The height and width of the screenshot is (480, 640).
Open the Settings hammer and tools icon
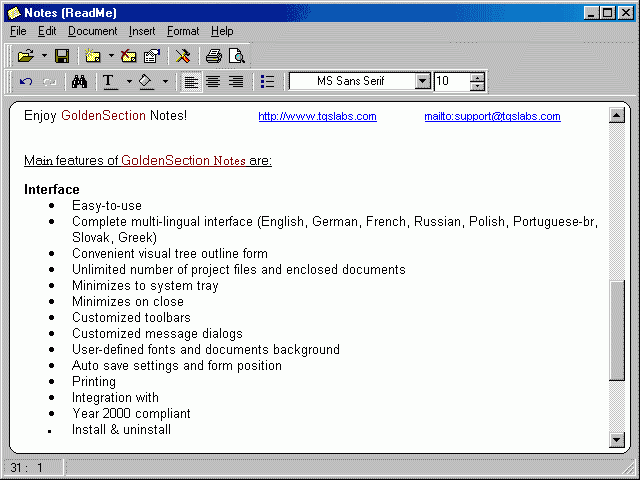[x=183, y=56]
